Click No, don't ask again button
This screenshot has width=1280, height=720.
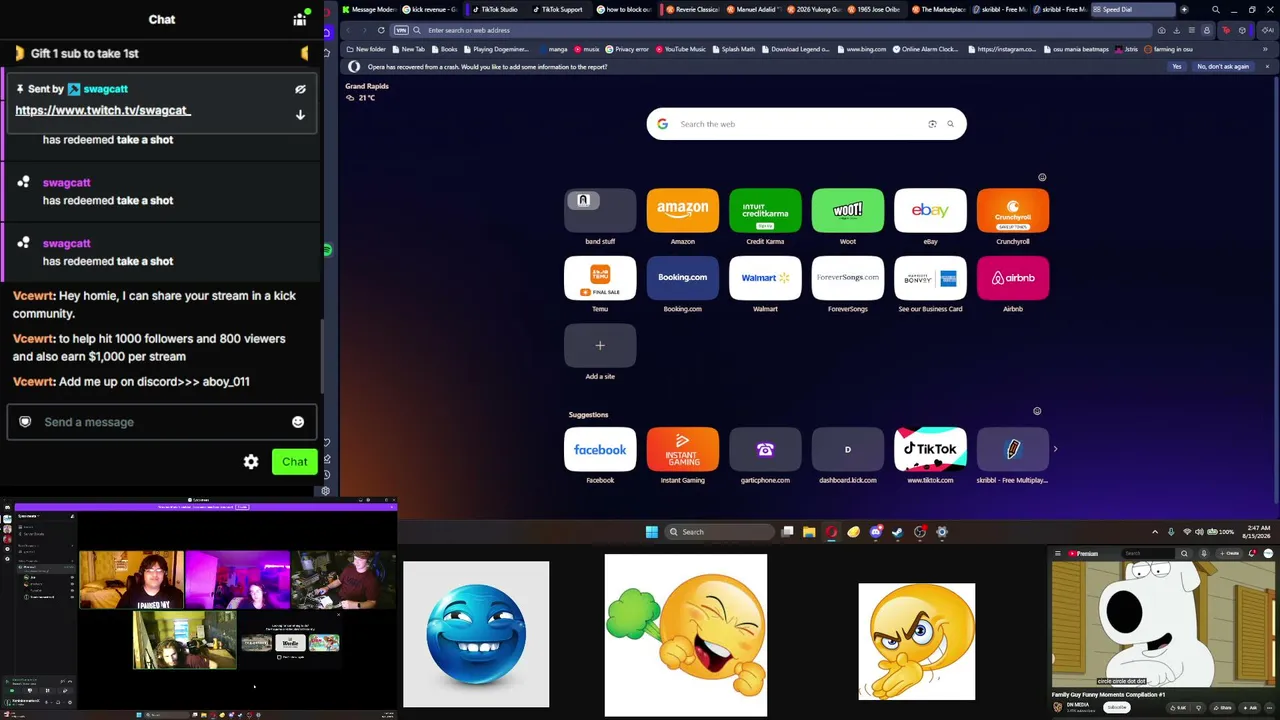[x=1223, y=67]
